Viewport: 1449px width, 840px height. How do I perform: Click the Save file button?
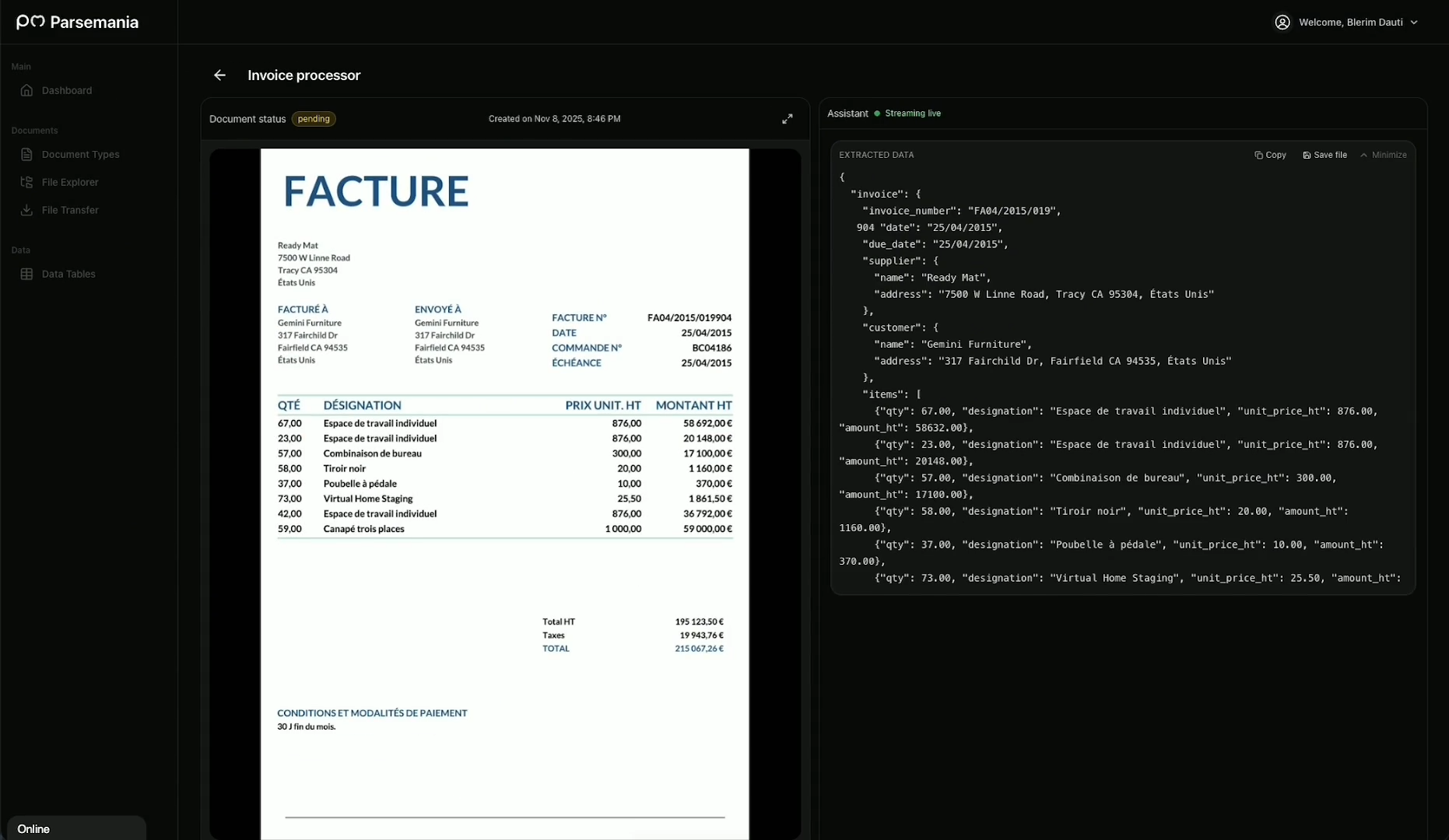[x=1324, y=155]
